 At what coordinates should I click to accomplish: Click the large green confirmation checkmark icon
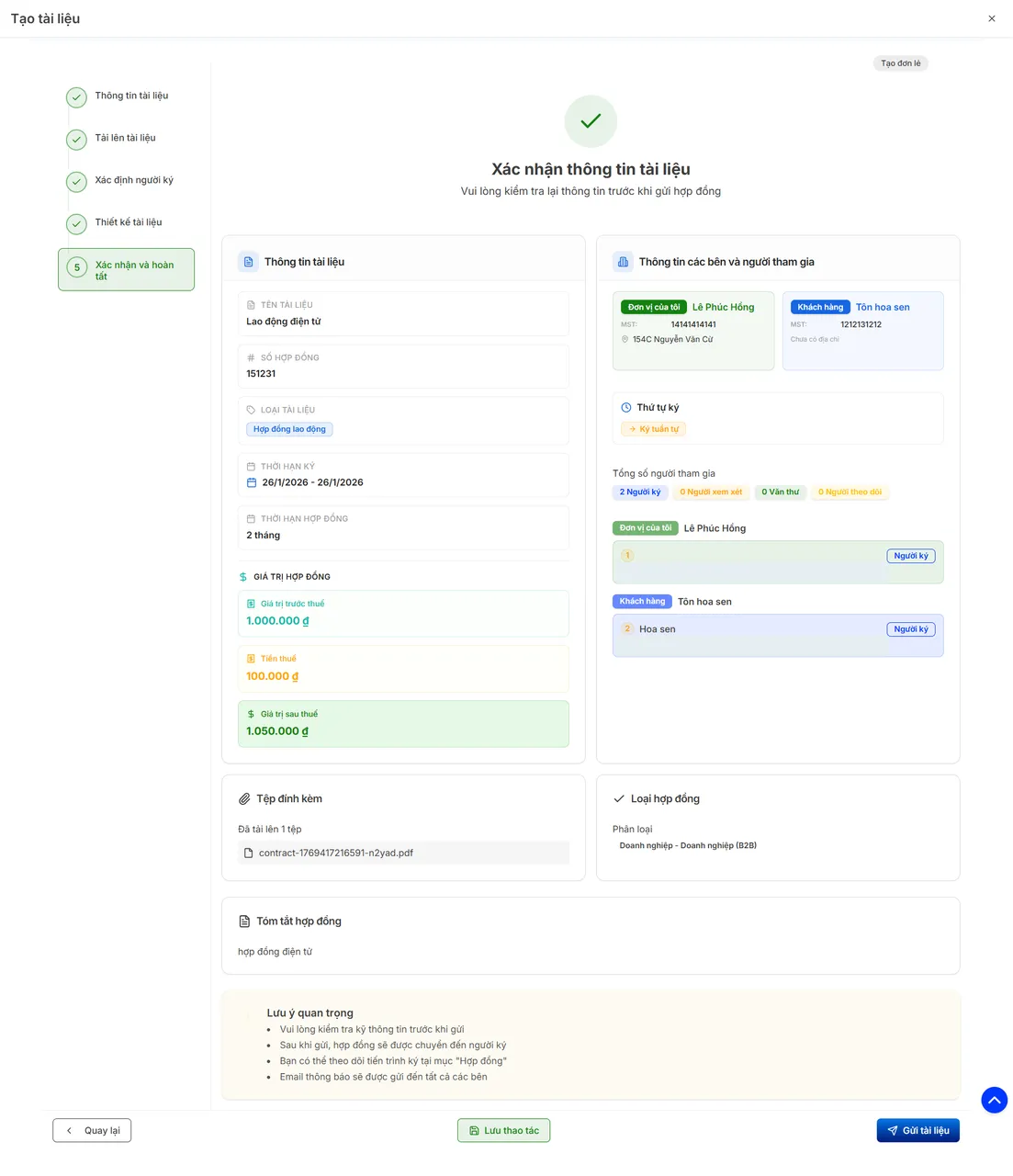point(591,121)
